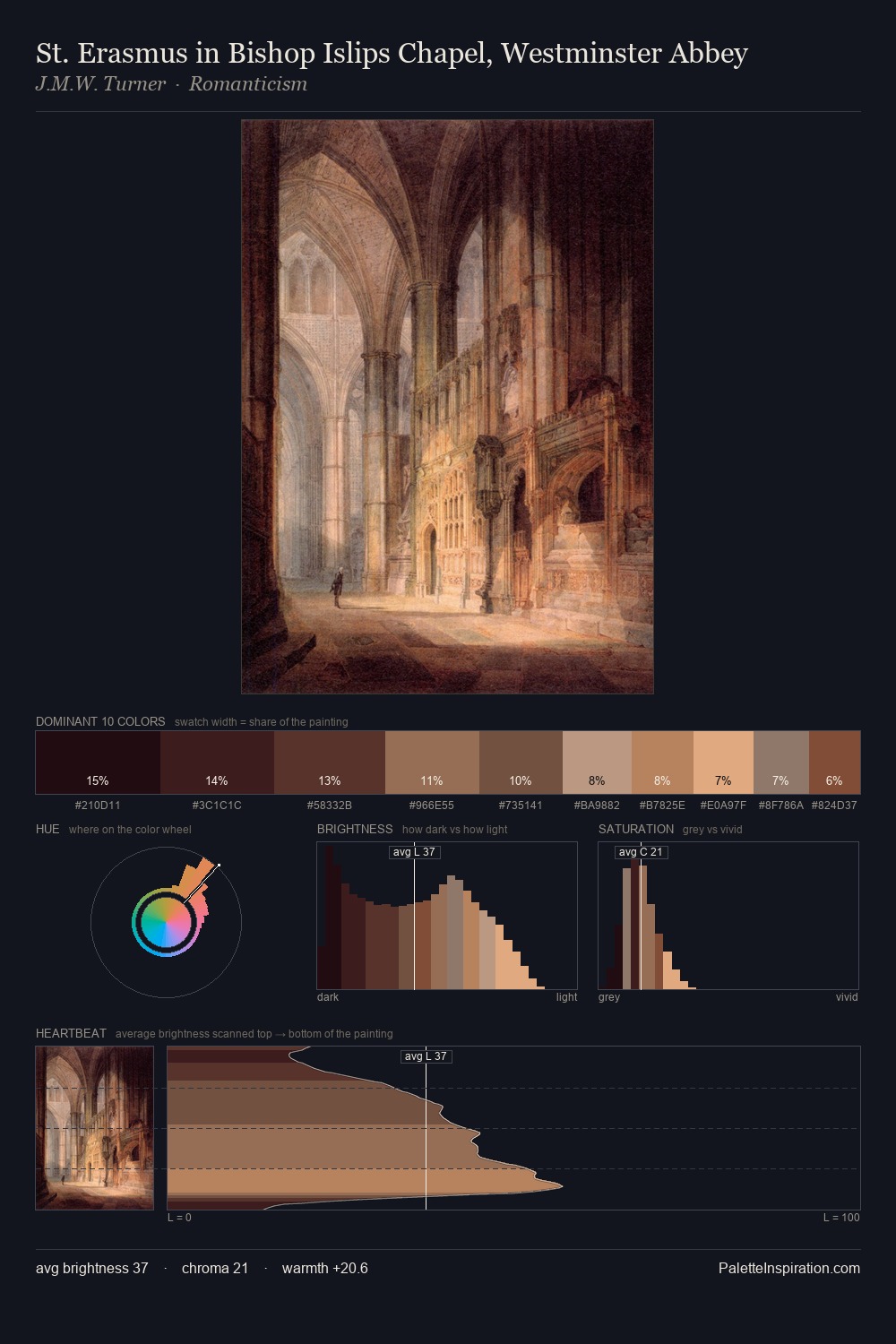Click the hex code text #966E55
The image size is (896, 1344).
(432, 806)
